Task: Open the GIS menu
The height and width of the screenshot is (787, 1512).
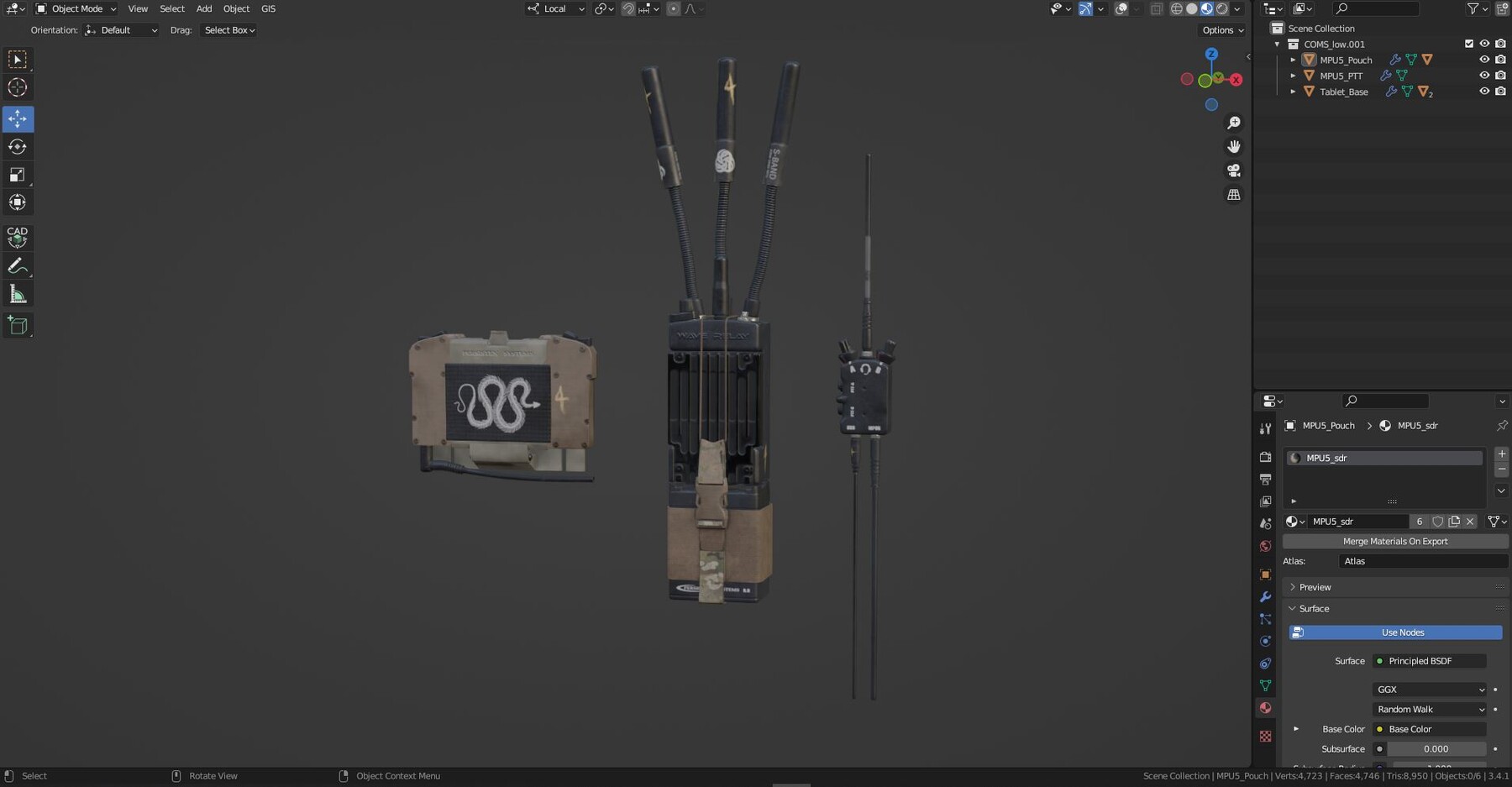Action: [x=267, y=8]
